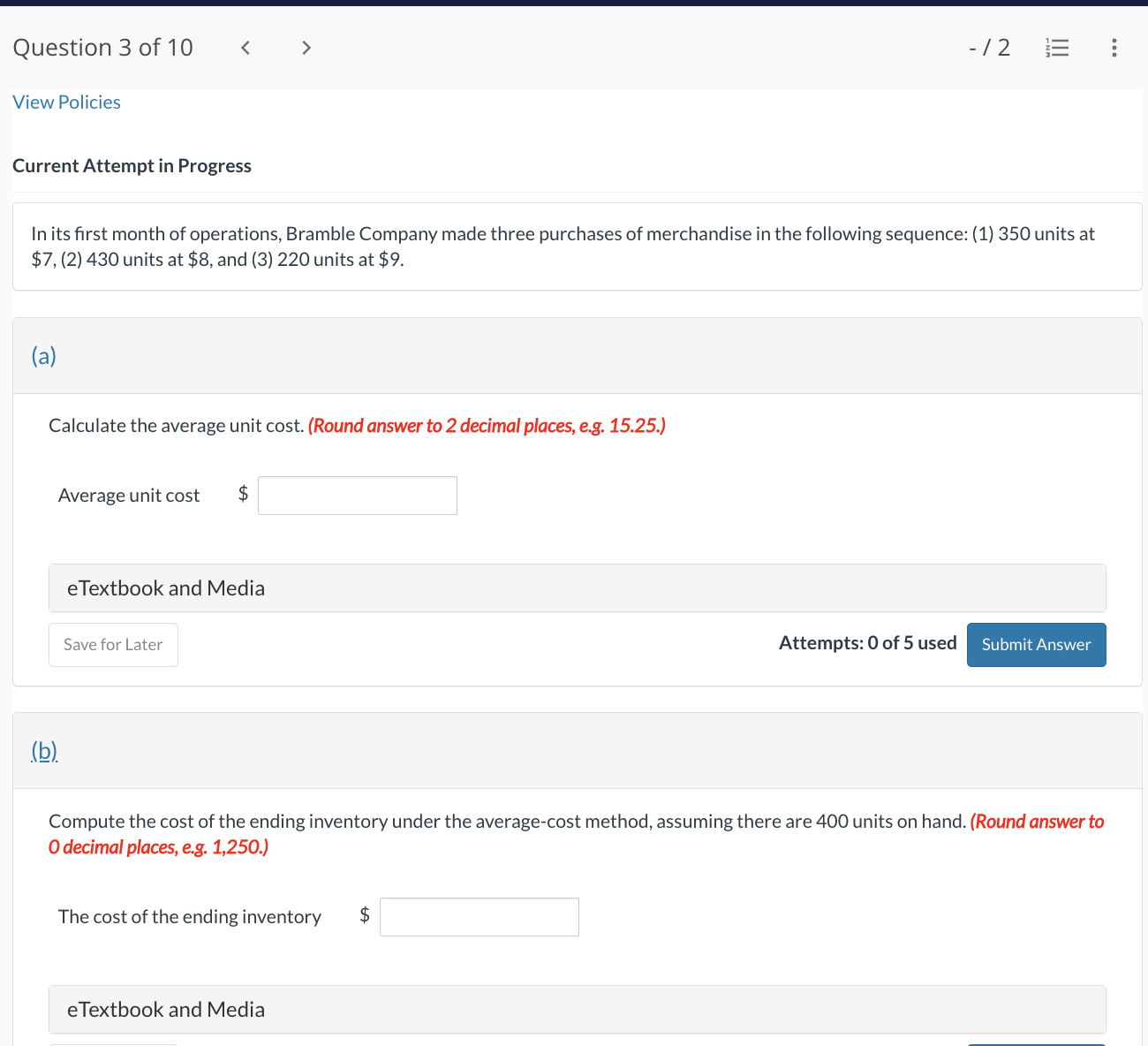Open the question list icon
This screenshot has width=1148, height=1046.
click(1057, 48)
